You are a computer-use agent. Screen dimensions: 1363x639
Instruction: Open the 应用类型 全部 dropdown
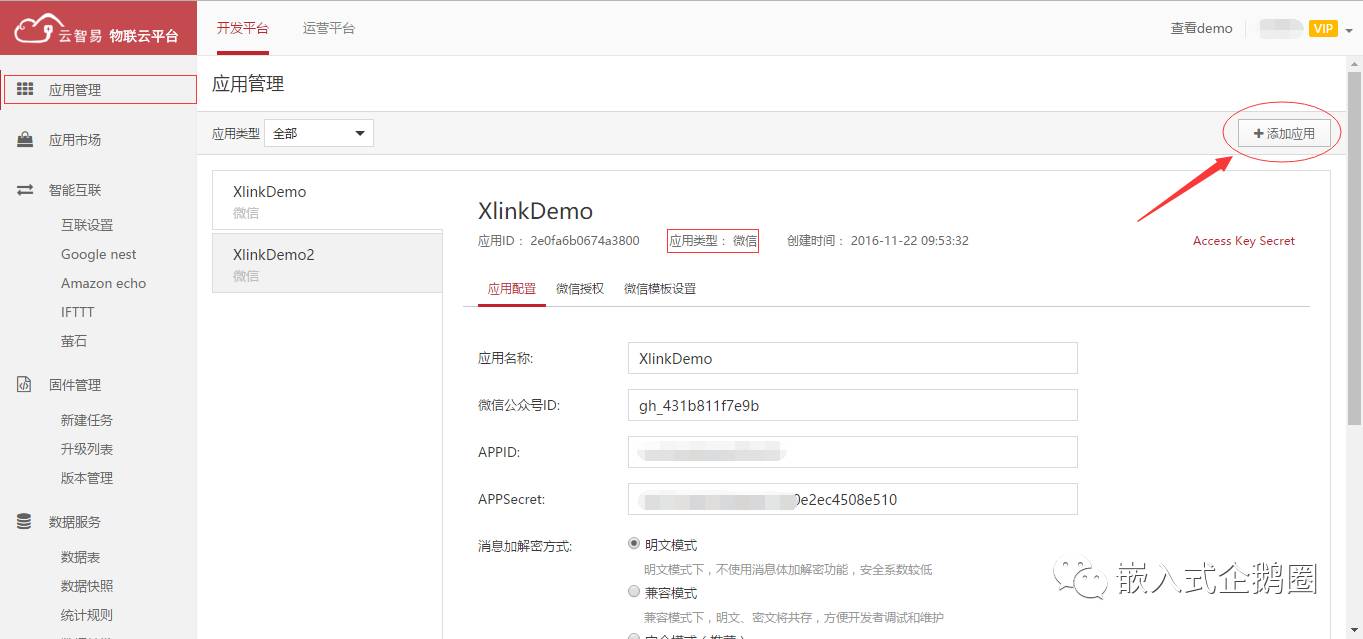click(x=319, y=133)
